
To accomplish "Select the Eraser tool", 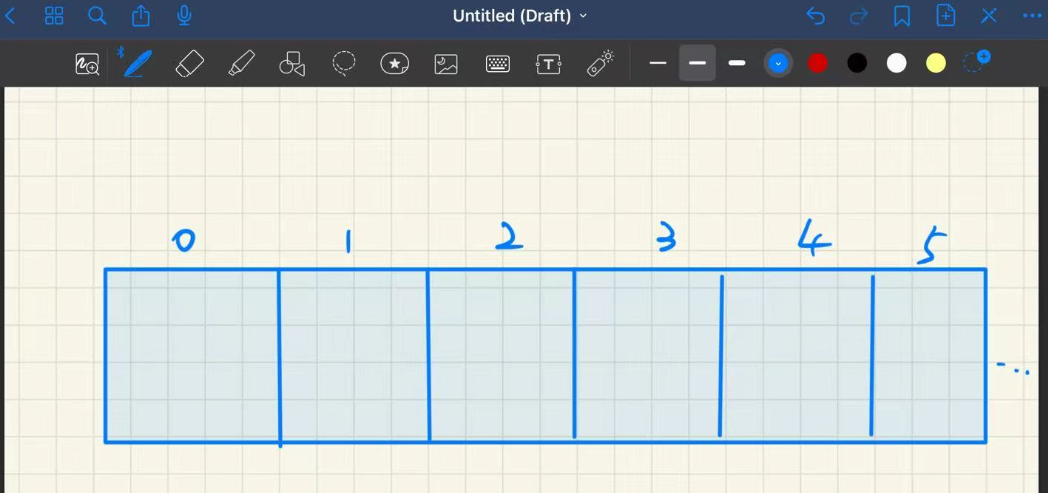I will 189,64.
